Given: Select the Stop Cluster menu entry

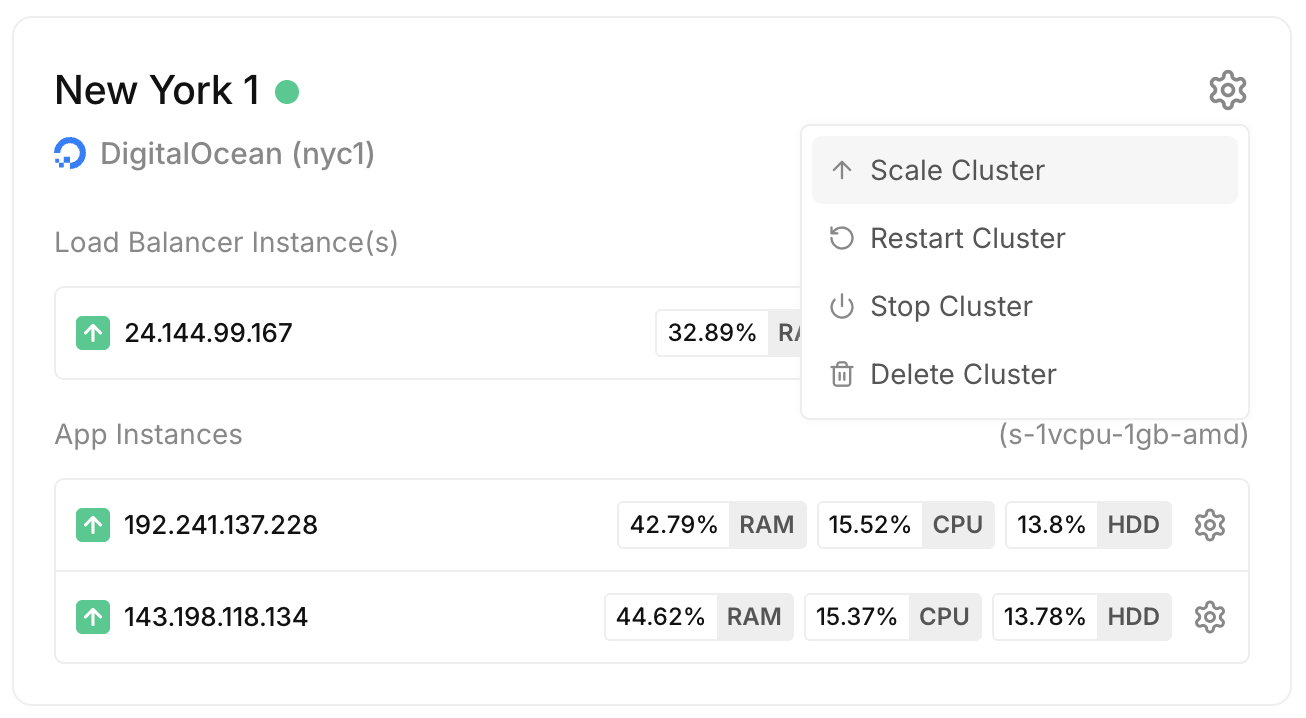Looking at the screenshot, I should click(x=1025, y=306).
